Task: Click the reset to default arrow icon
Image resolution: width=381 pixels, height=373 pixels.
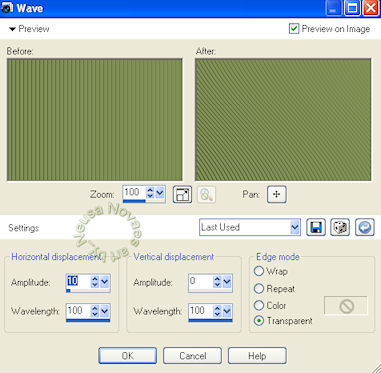Action: pyautogui.click(x=364, y=227)
